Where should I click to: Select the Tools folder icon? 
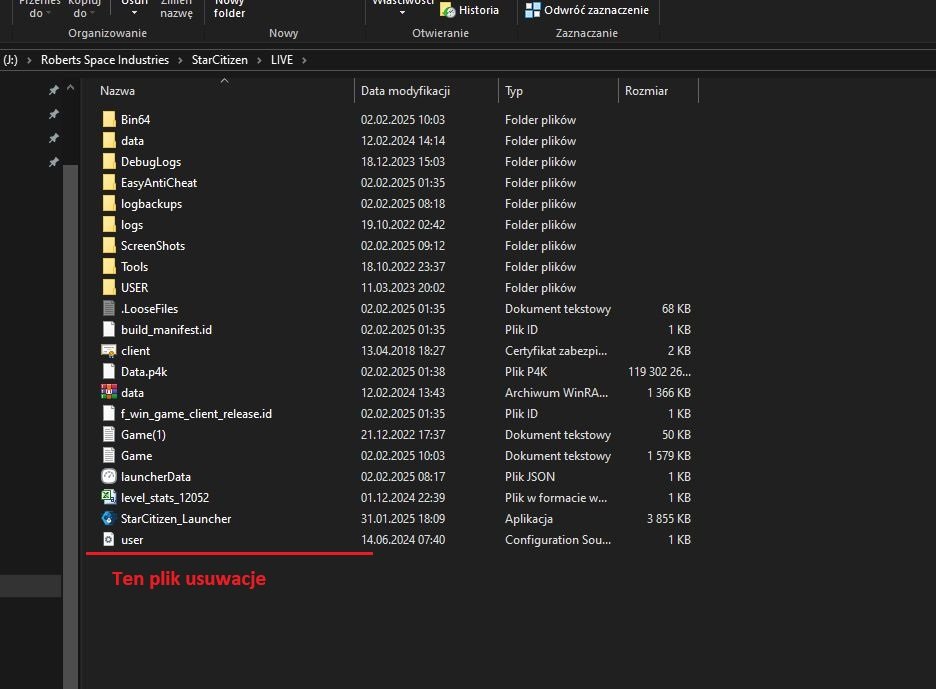coord(109,266)
